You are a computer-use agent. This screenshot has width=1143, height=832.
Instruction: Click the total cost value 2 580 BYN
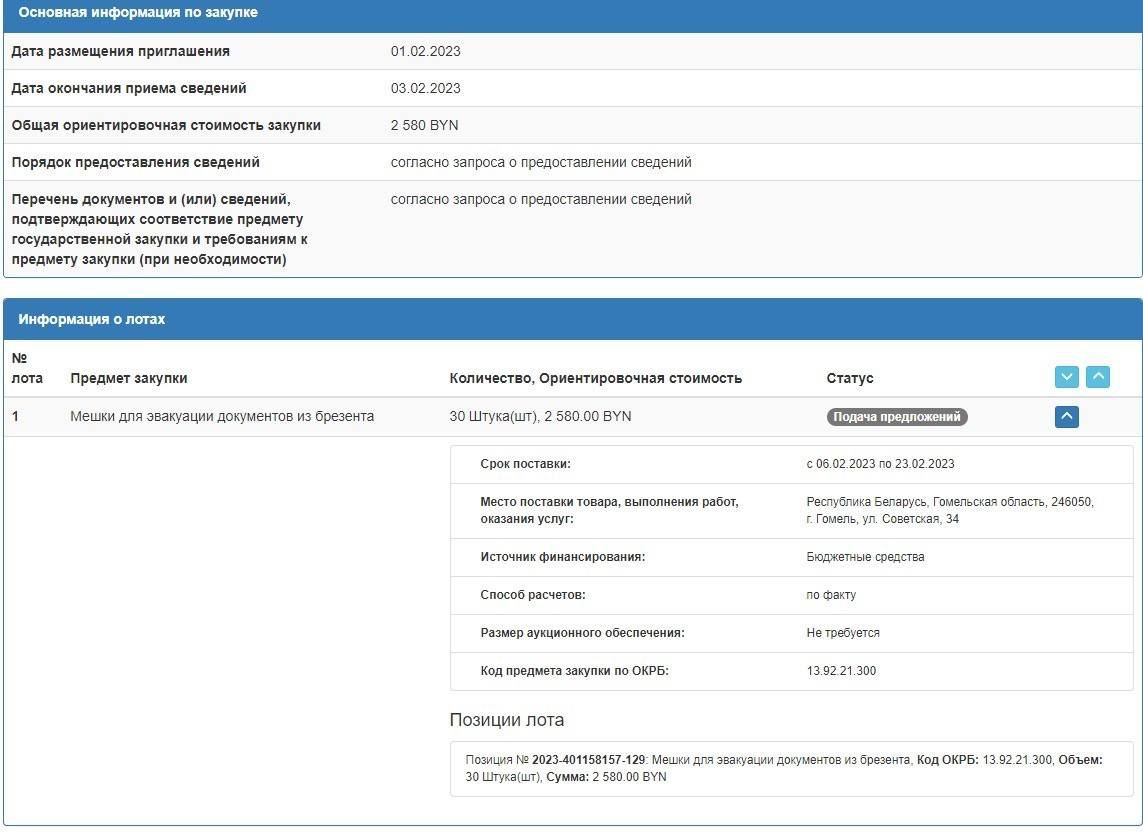click(425, 125)
